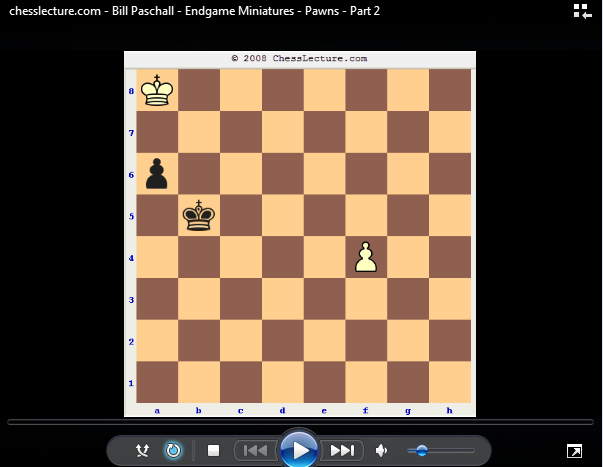
Task: Skip to the next track
Action: pos(342,450)
